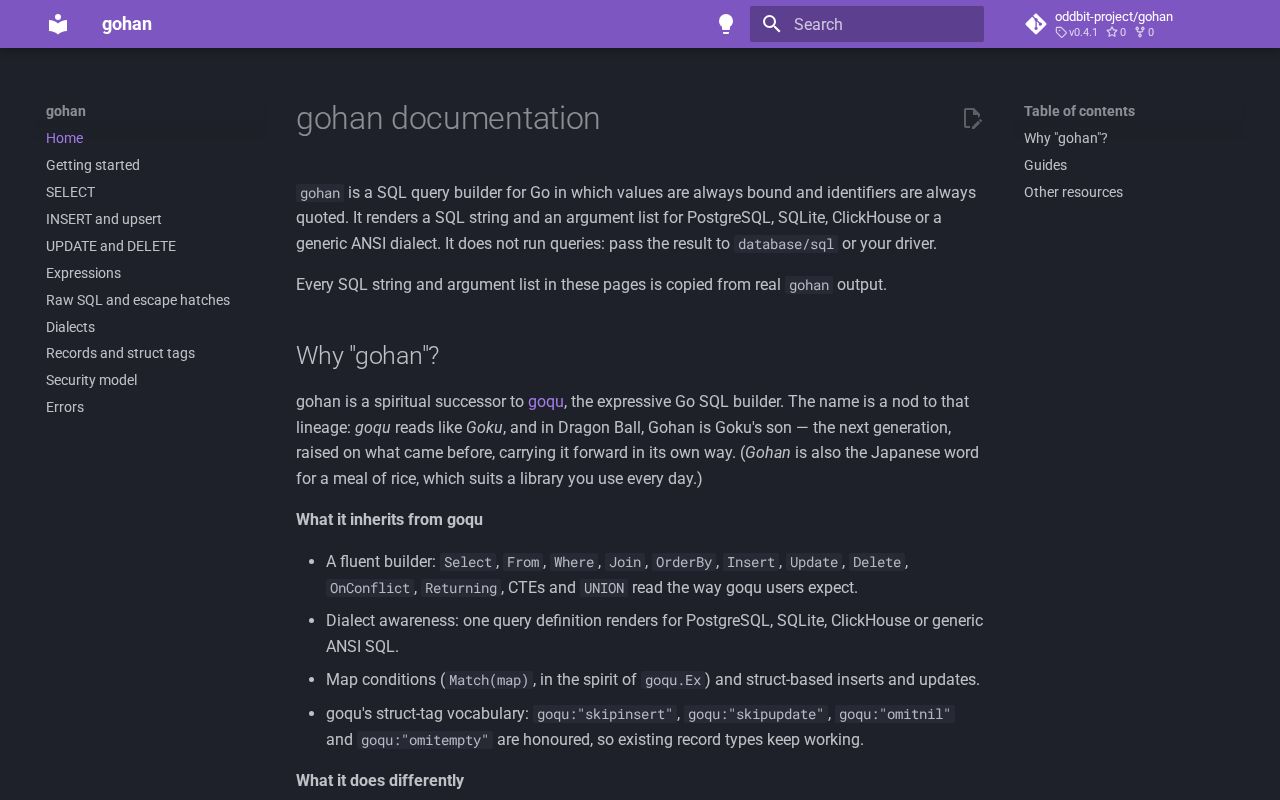Select Records and struct tags page
The width and height of the screenshot is (1280, 800).
(120, 353)
